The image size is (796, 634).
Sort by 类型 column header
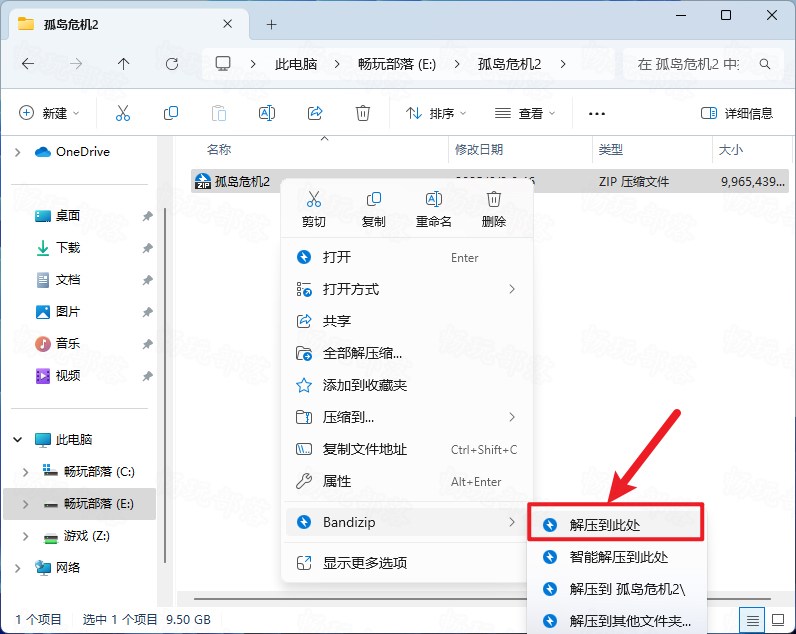point(611,150)
